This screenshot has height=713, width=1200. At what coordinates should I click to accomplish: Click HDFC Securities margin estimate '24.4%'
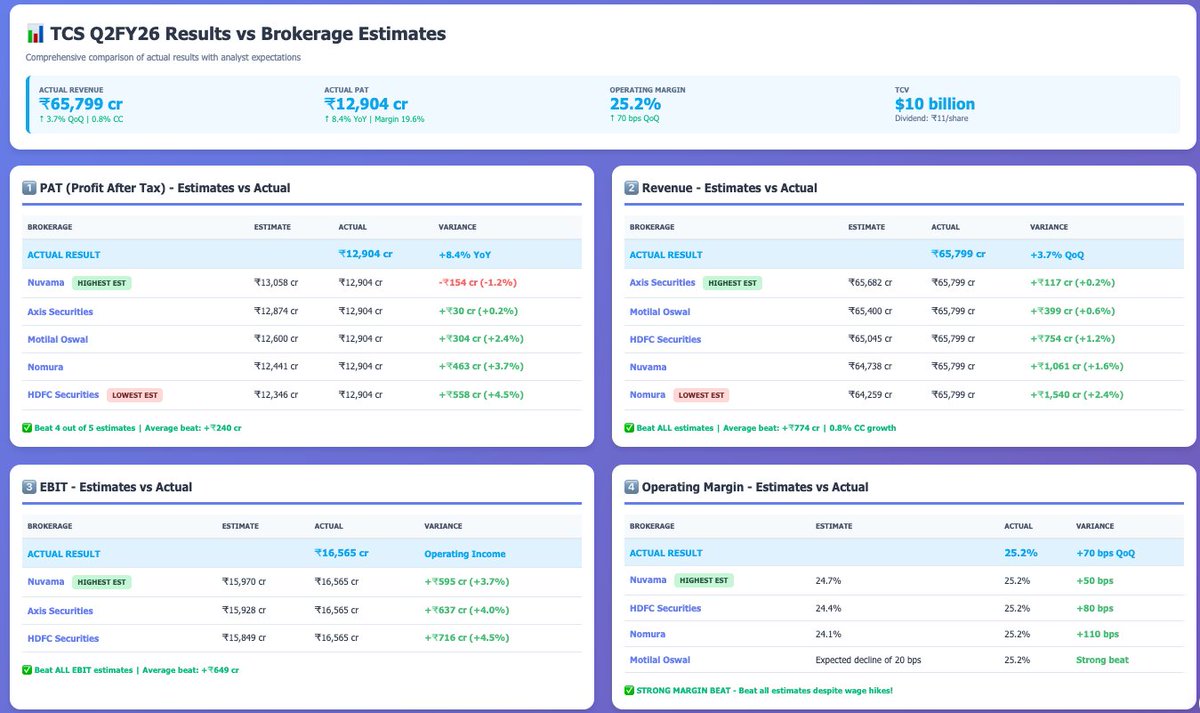pos(827,608)
